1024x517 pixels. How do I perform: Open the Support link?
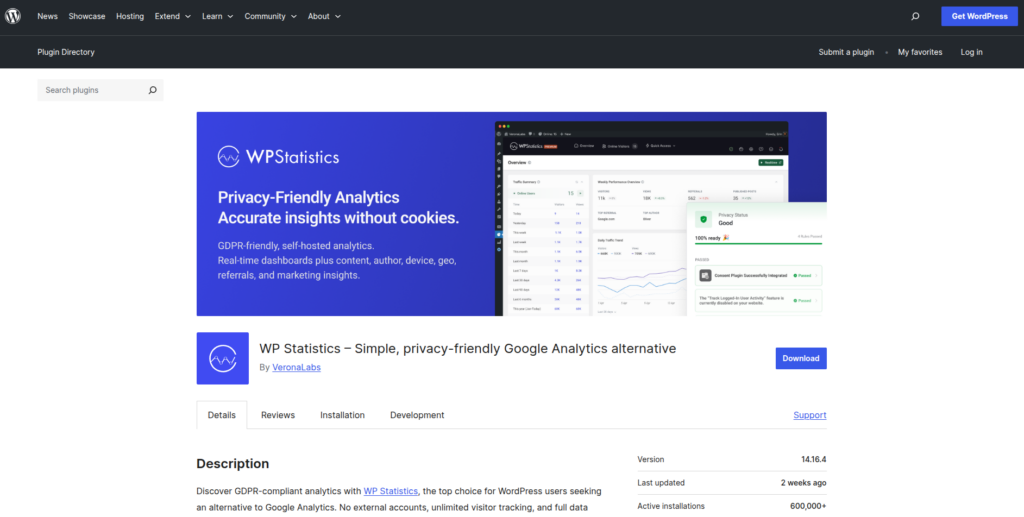pyautogui.click(x=810, y=415)
